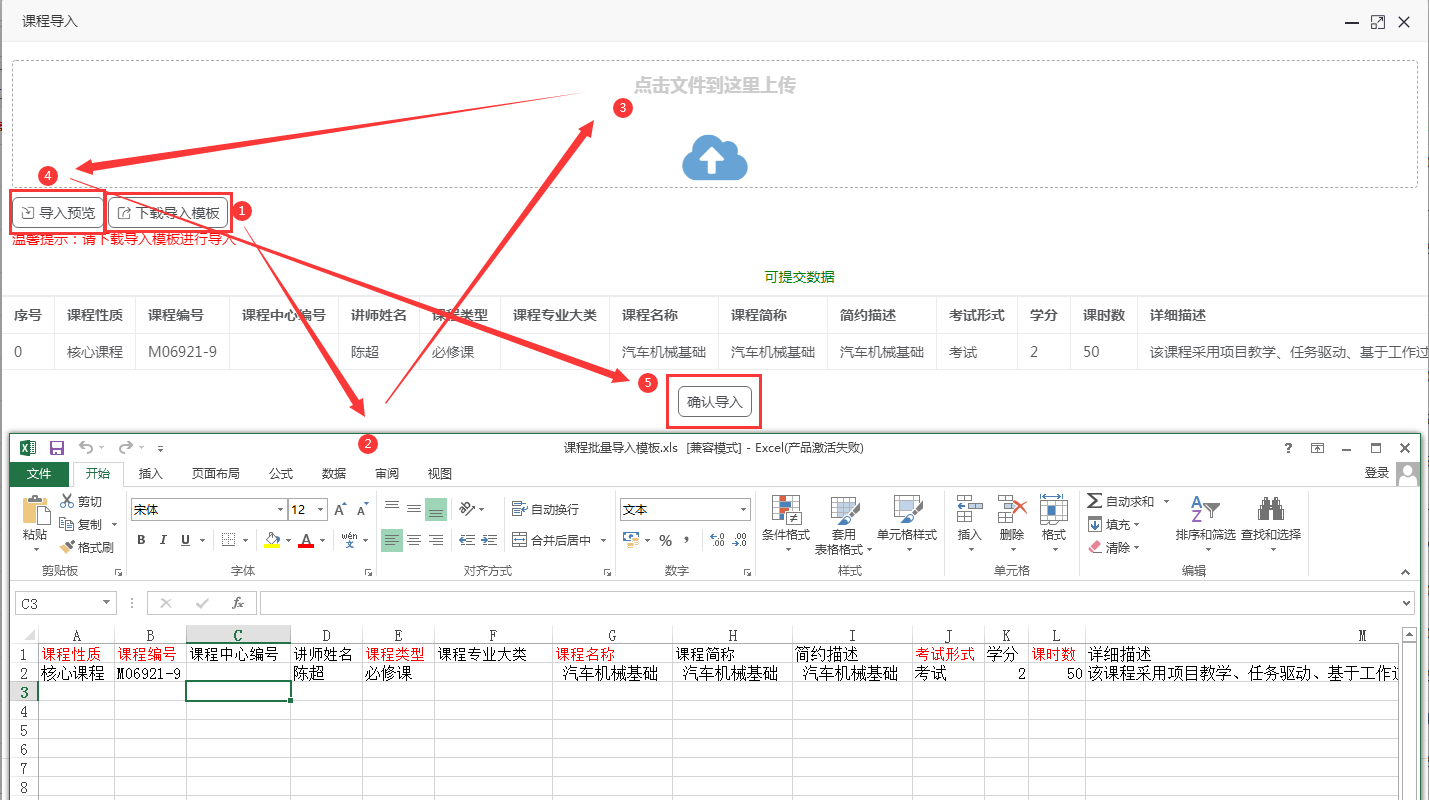This screenshot has height=800, width=1429.
Task: Click the 确认导入 button
Action: coord(714,402)
